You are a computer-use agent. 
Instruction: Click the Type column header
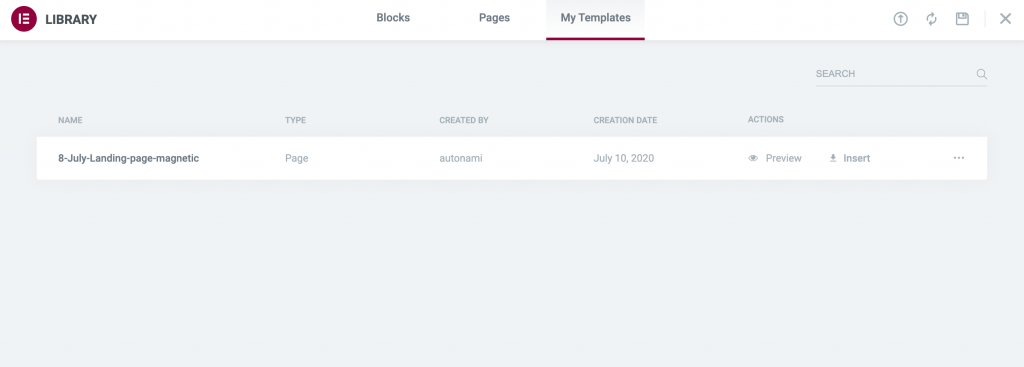[x=295, y=120]
